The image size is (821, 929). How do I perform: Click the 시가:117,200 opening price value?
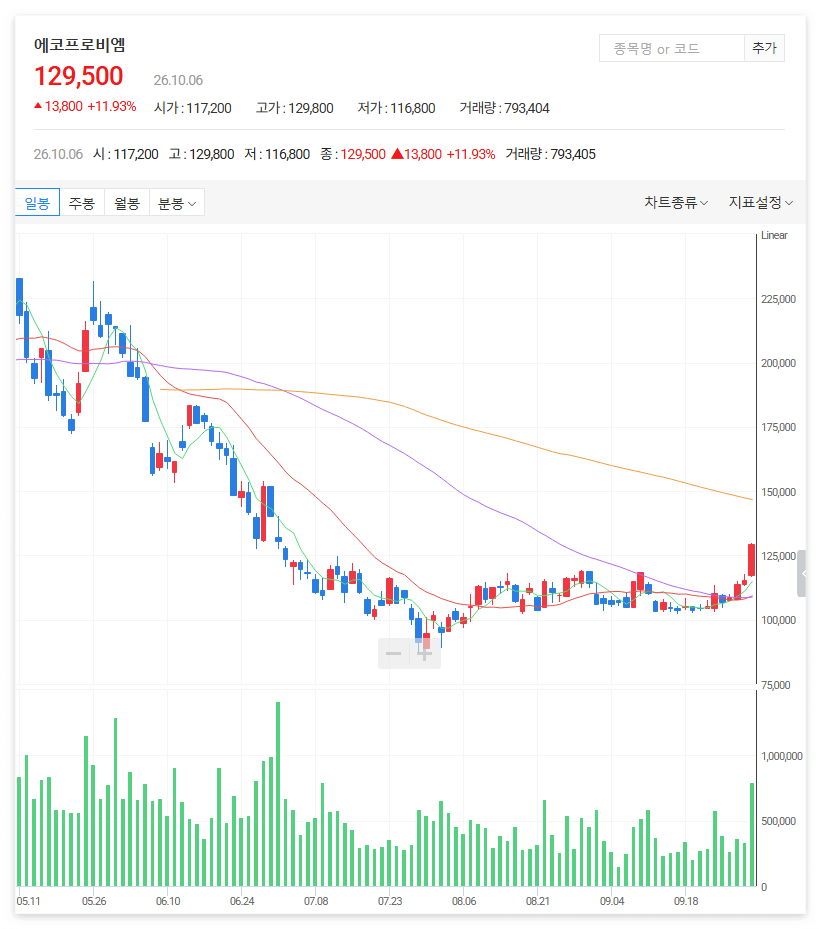click(193, 108)
